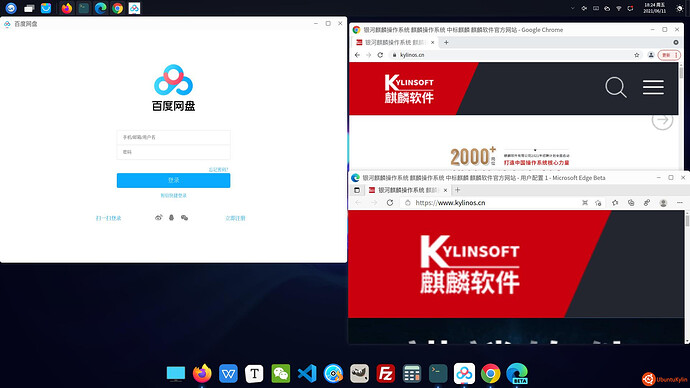Click the kylinos.cn address bar in Chrome
This screenshot has width=690, height=388.
515,55
